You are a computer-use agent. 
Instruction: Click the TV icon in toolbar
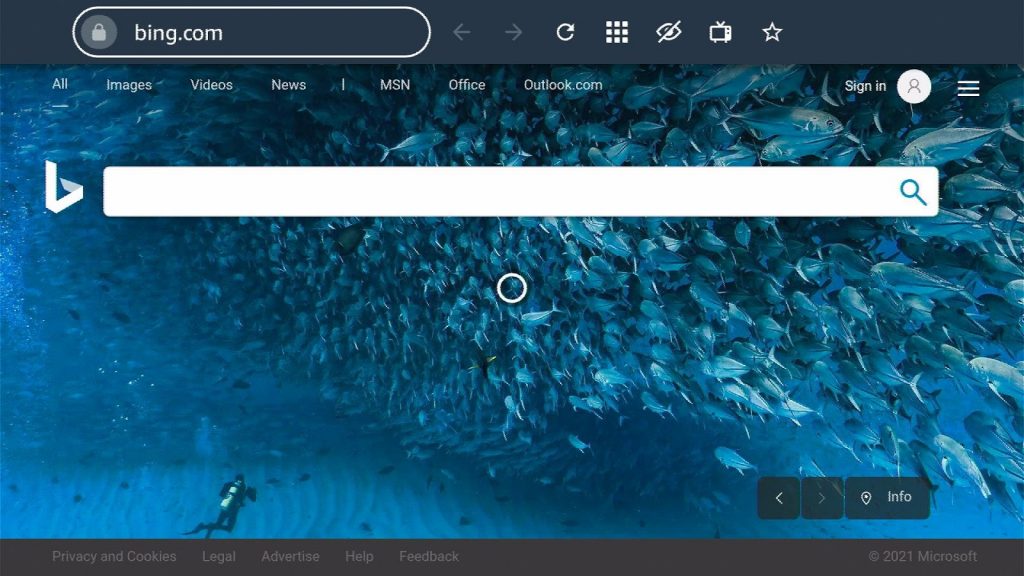click(720, 32)
